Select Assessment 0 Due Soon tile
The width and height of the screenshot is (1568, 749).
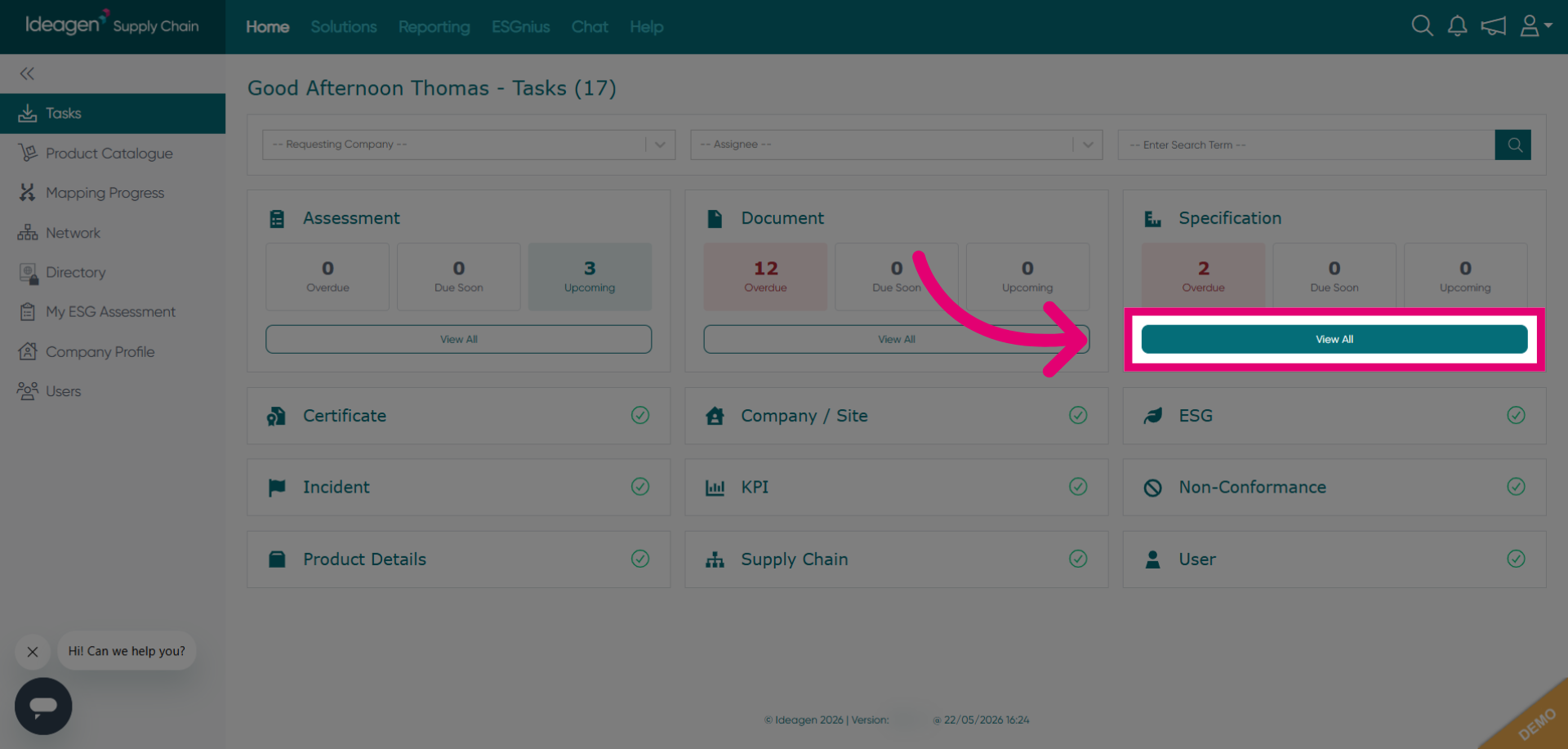tap(459, 277)
